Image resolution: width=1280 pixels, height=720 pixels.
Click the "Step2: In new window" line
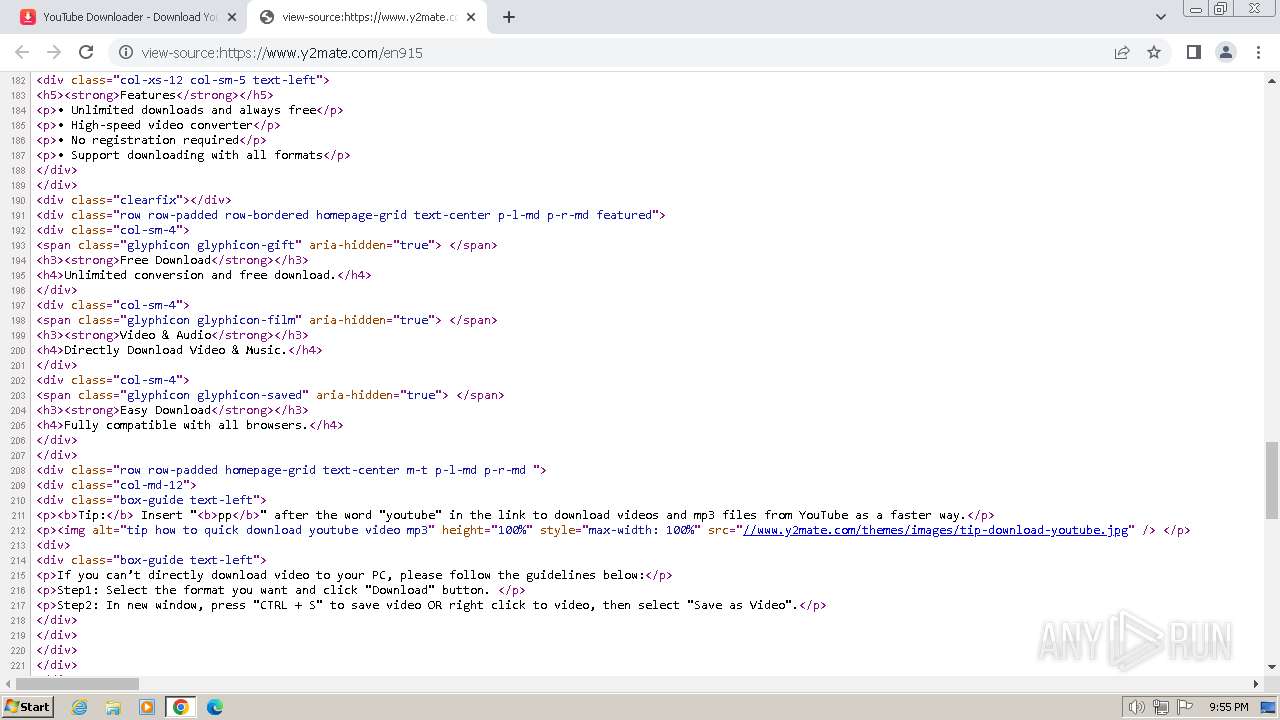coord(432,605)
